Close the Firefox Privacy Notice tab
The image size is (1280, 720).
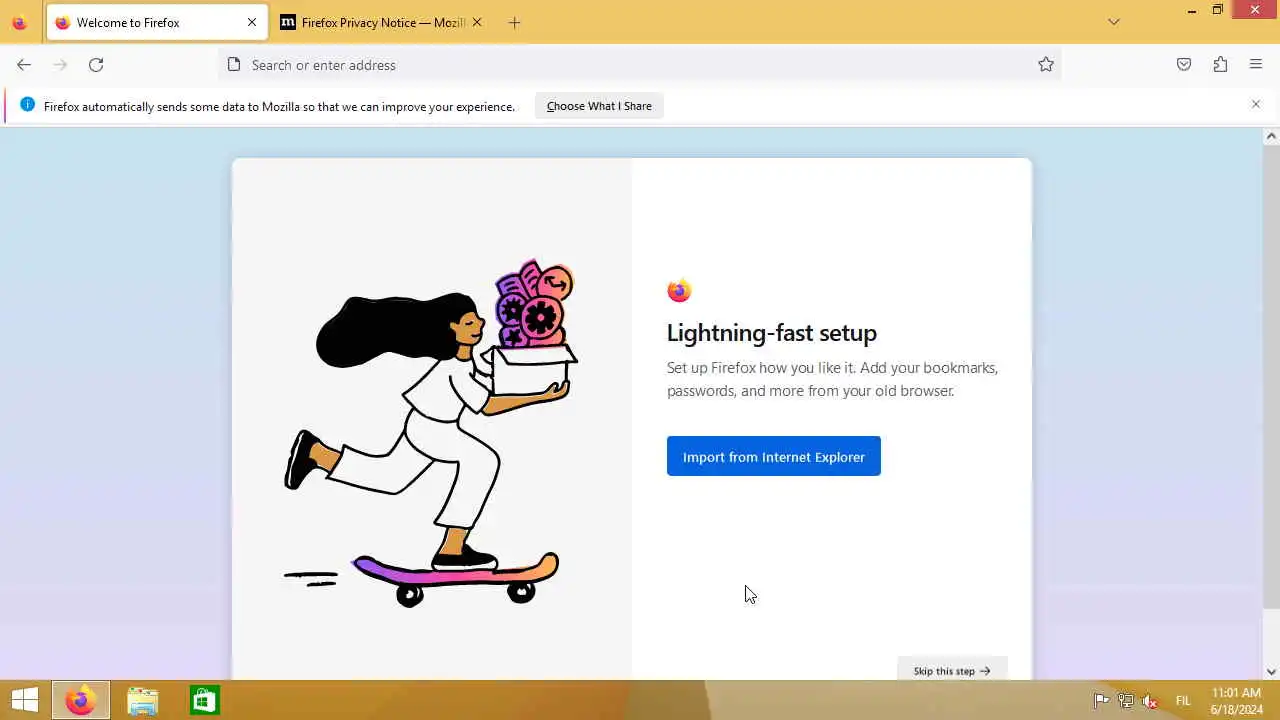tap(476, 22)
